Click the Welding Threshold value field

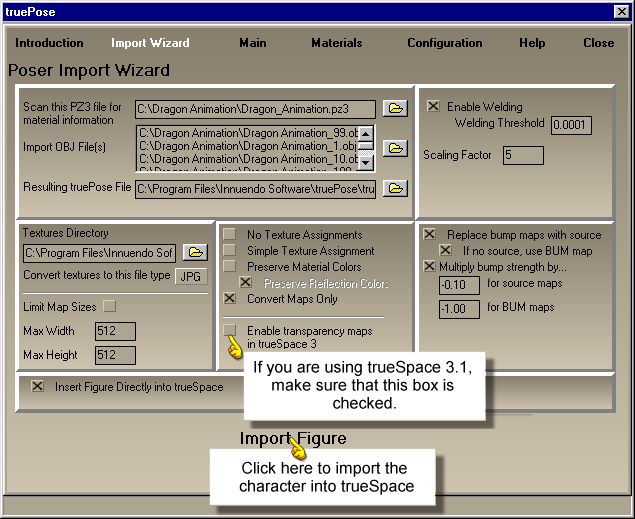click(570, 125)
